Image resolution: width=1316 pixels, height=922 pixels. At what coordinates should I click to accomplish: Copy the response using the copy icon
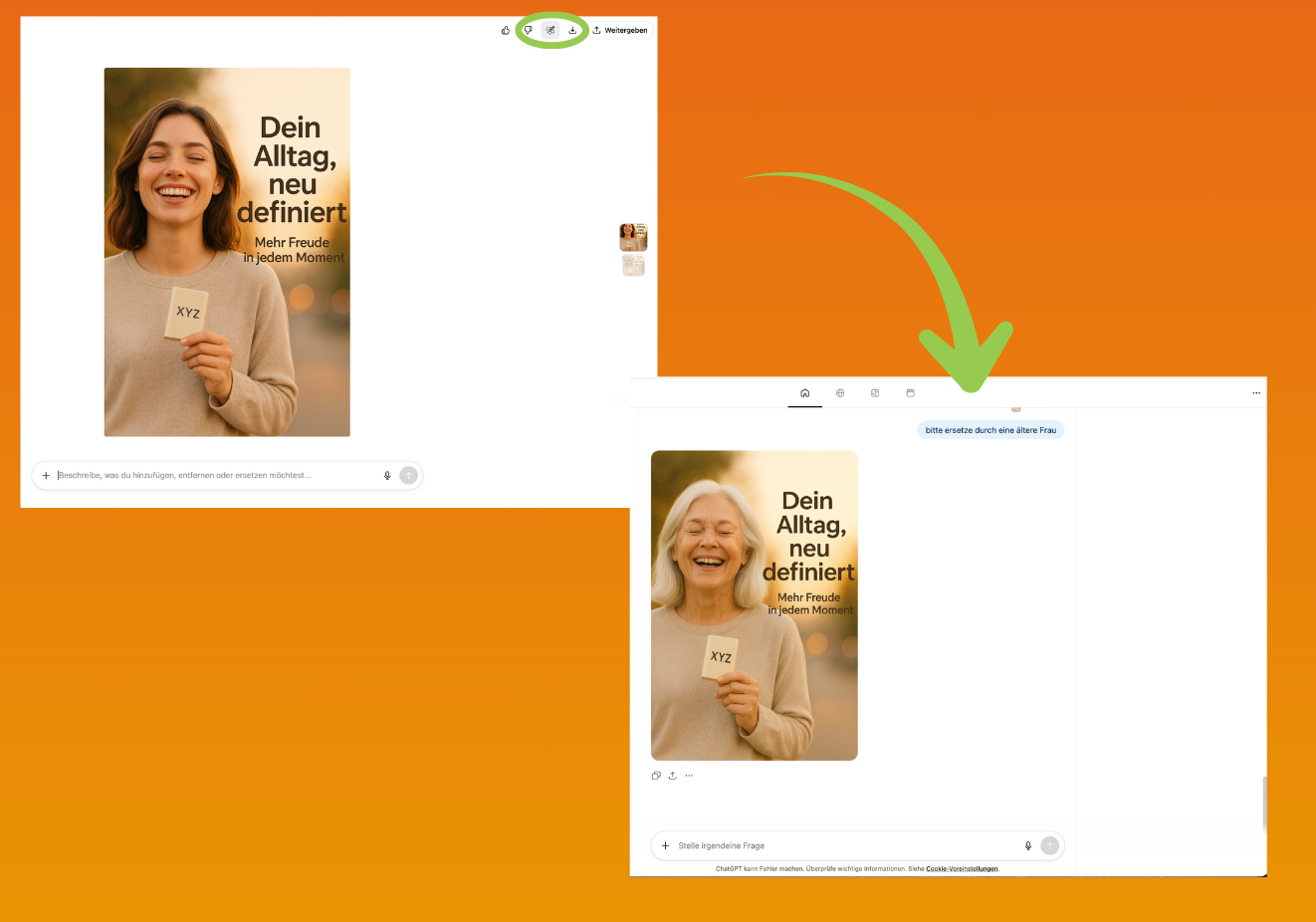coord(656,775)
